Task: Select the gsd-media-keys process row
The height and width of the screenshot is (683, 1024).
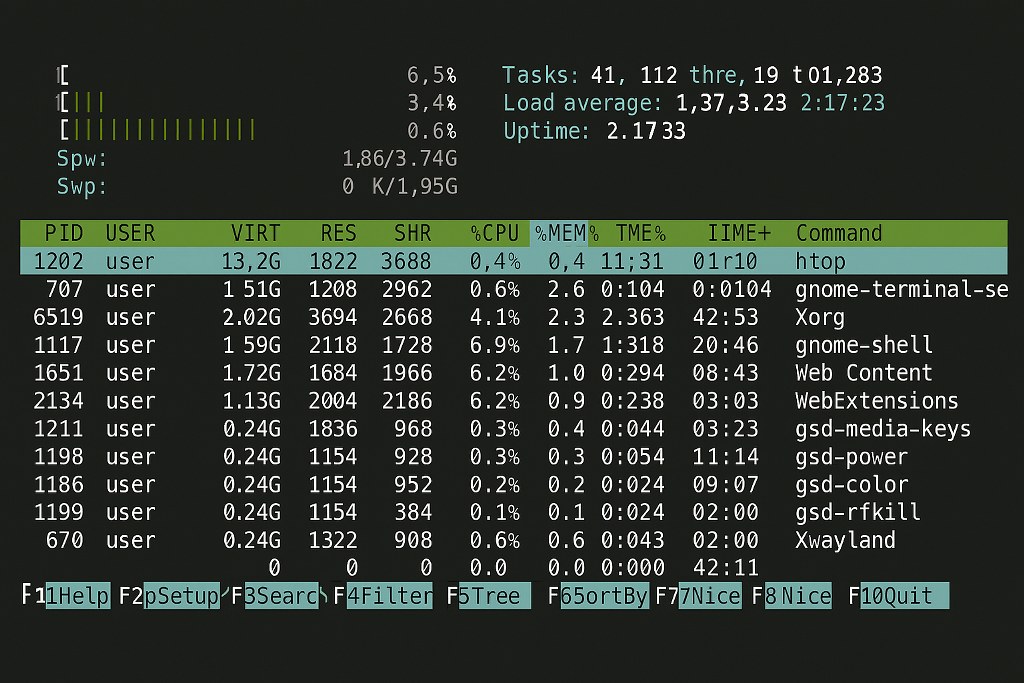Action: click(513, 429)
